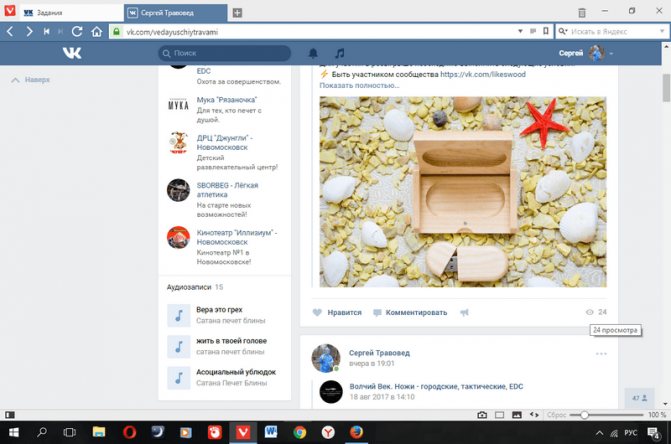The image size is (671, 444).
Task: Open Волчий Век. Ножи community link
Action: 436,386
